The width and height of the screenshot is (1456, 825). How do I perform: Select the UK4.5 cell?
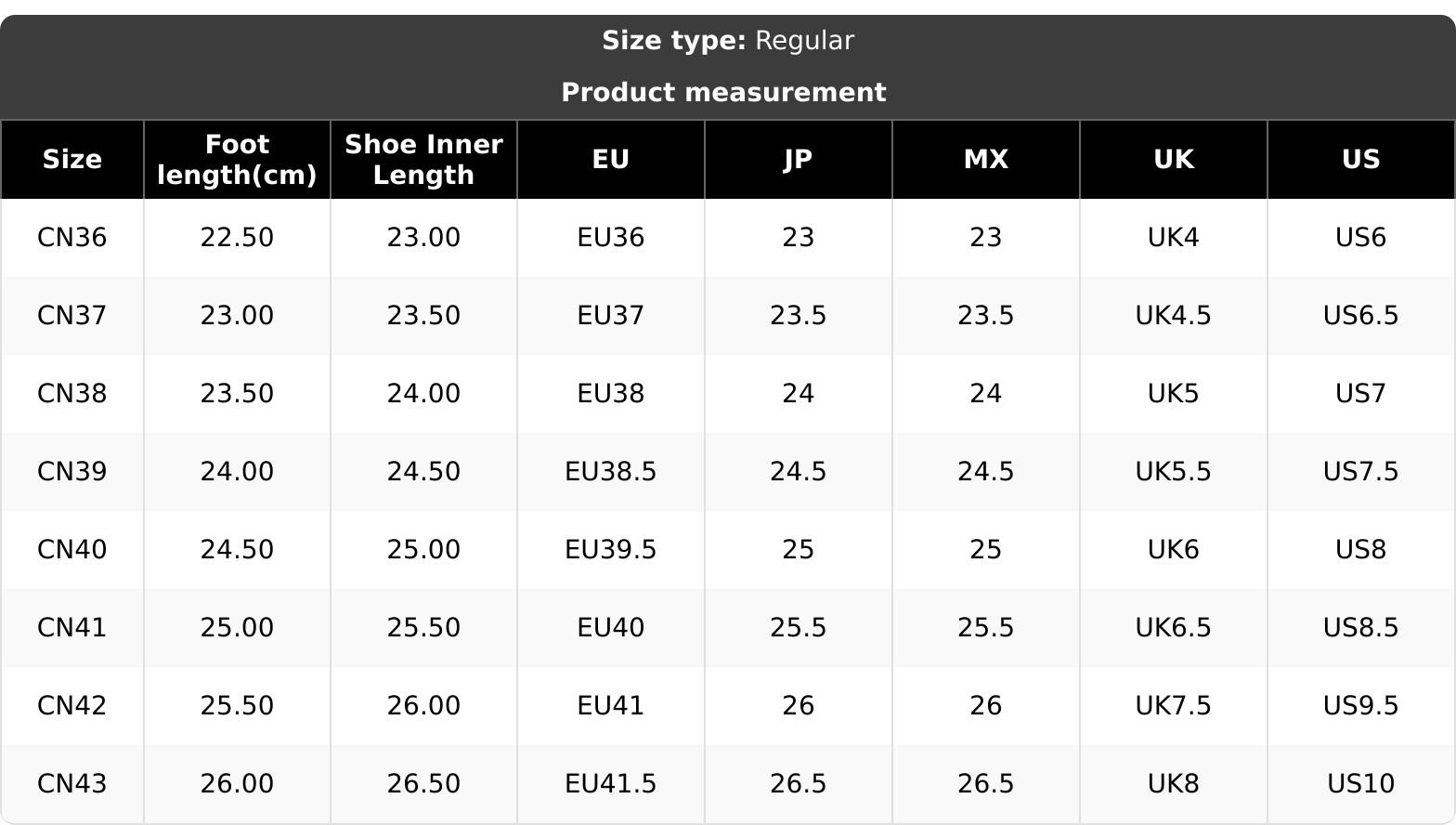[1173, 316]
